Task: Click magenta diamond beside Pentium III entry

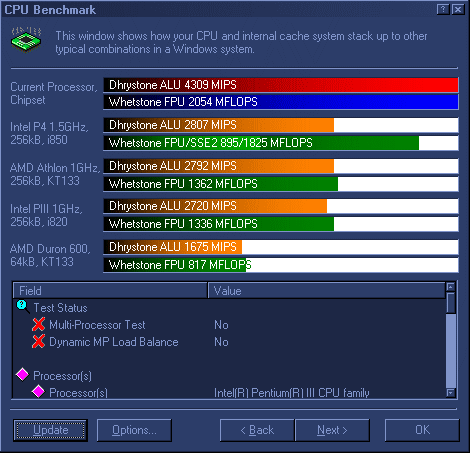Action: coord(39,392)
